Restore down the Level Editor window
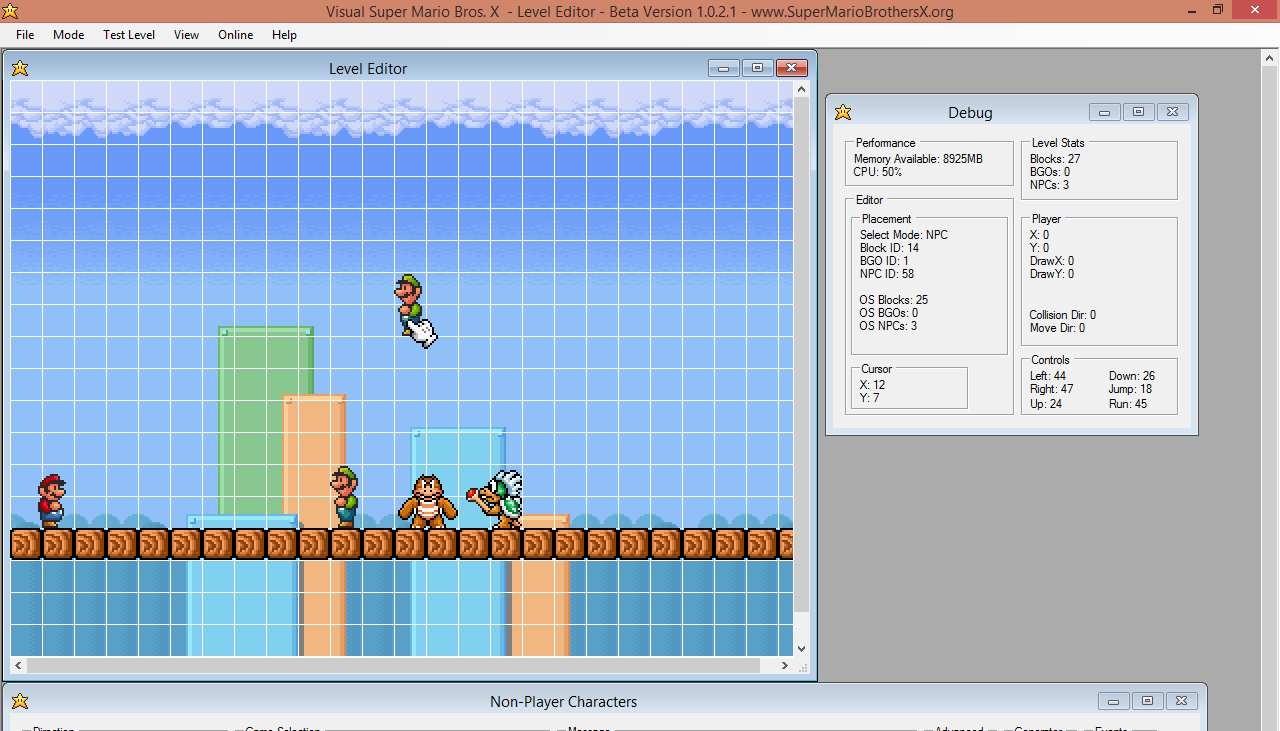The image size is (1280, 731). pyautogui.click(x=757, y=68)
